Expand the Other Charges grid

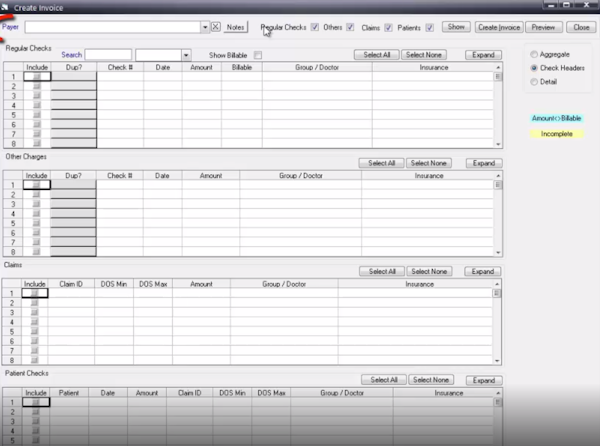pyautogui.click(x=483, y=162)
